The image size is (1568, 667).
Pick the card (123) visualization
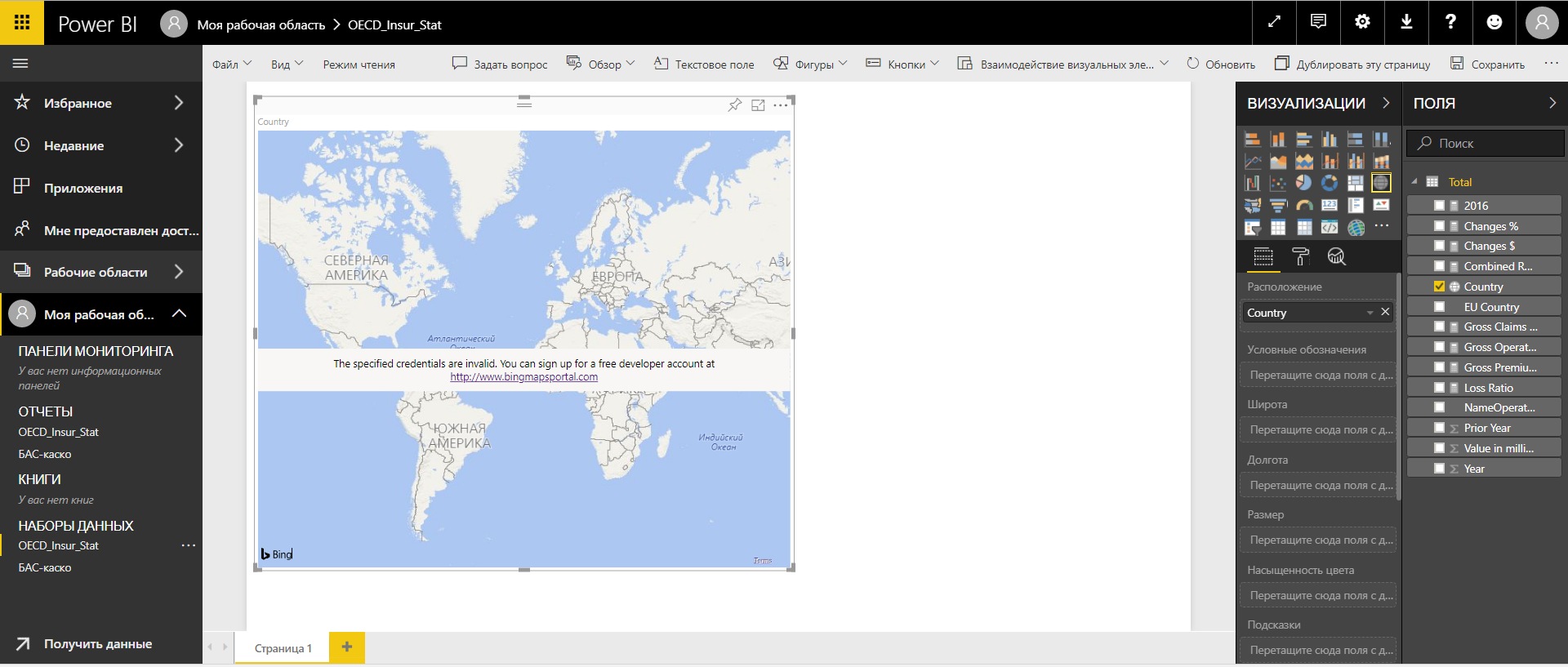(x=1330, y=205)
